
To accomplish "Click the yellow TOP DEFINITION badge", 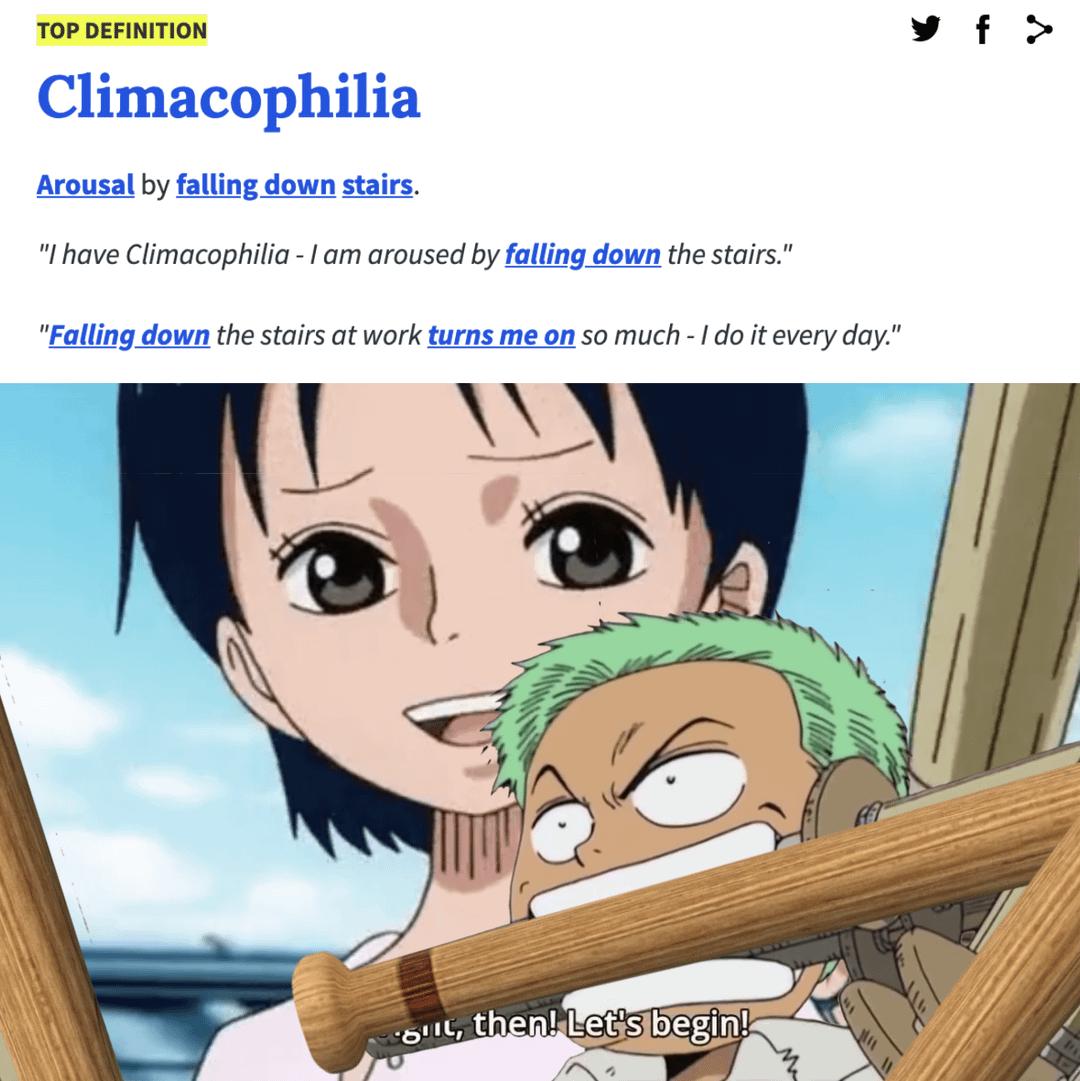I will (122, 30).
